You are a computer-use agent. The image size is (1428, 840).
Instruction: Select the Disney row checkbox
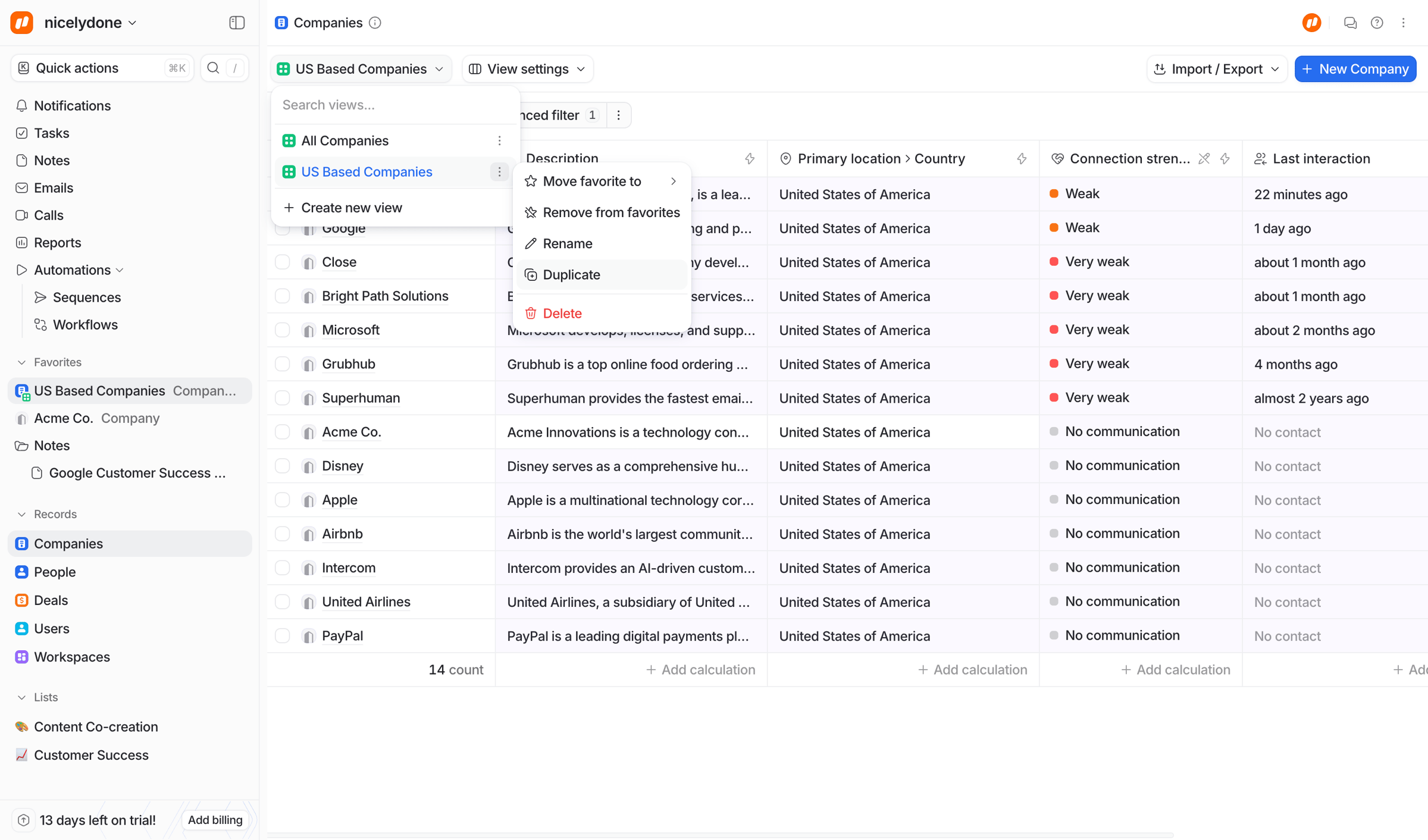point(283,466)
